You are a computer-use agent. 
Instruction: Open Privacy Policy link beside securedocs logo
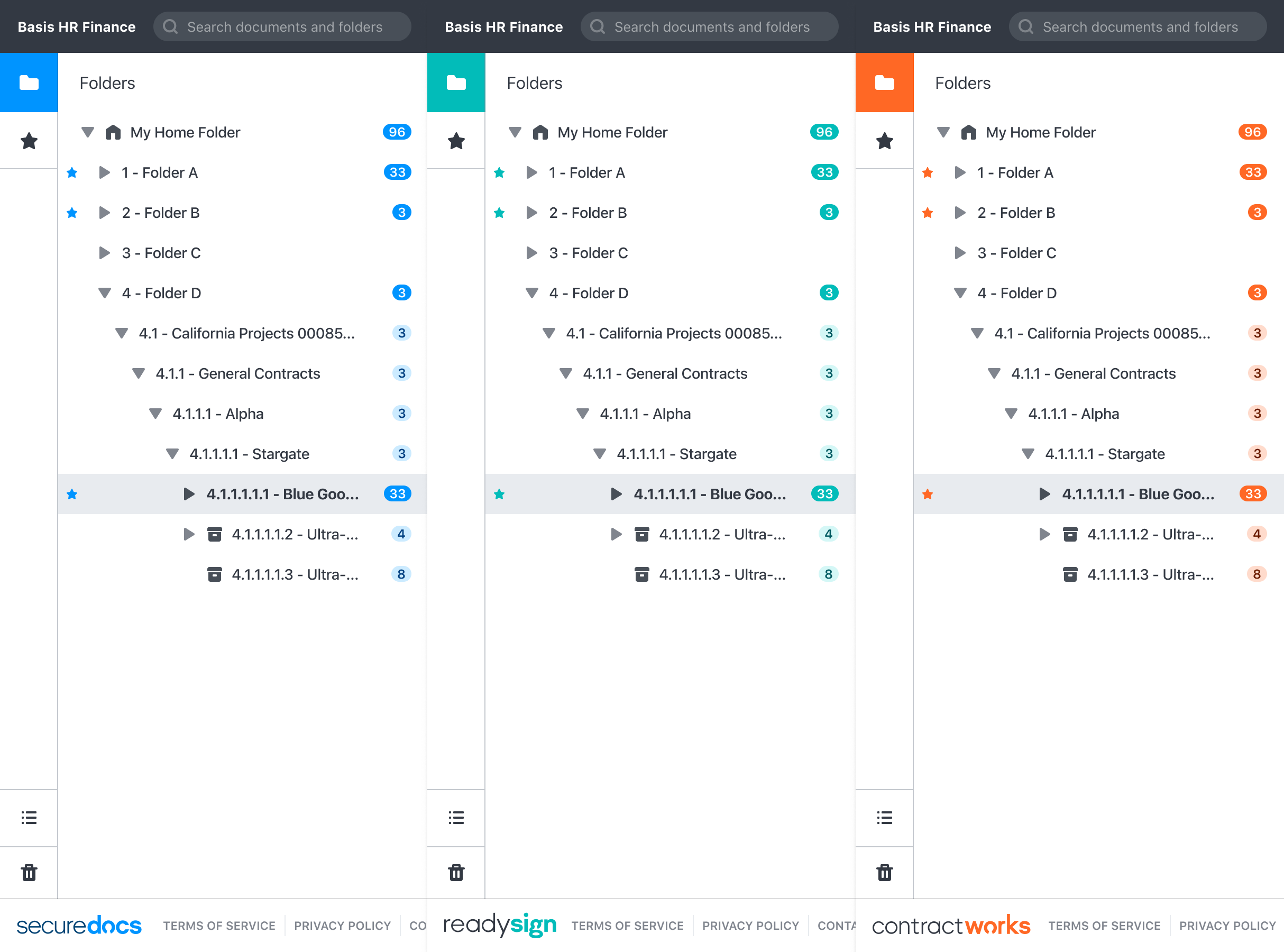(x=342, y=926)
